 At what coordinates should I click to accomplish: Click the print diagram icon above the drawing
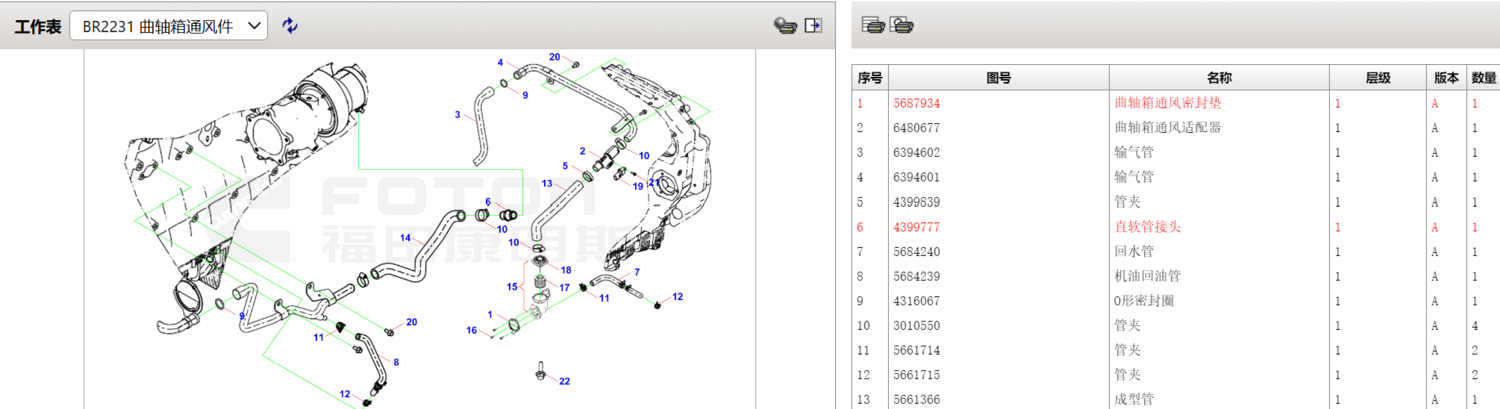pyautogui.click(x=785, y=26)
